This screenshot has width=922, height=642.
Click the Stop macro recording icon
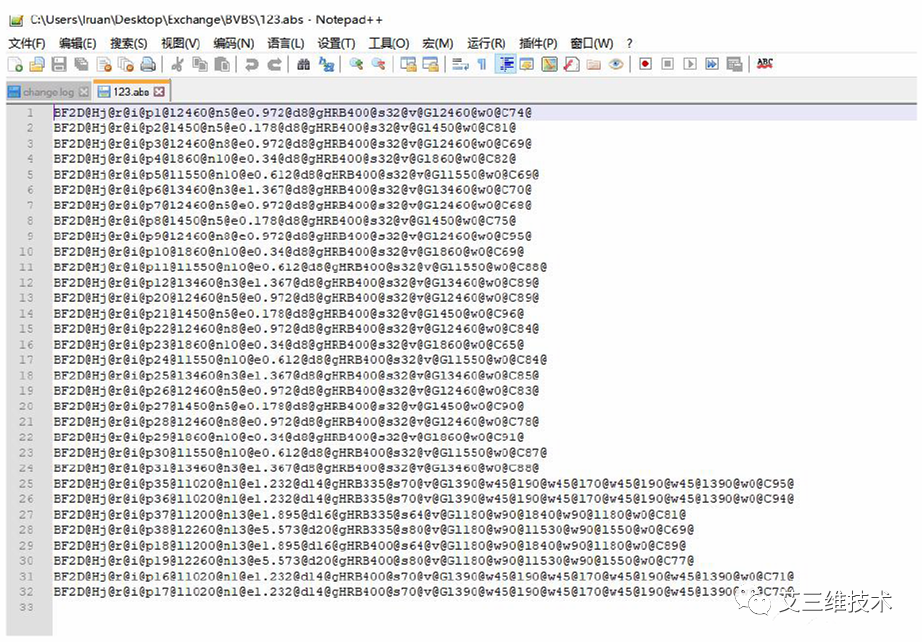coord(668,64)
